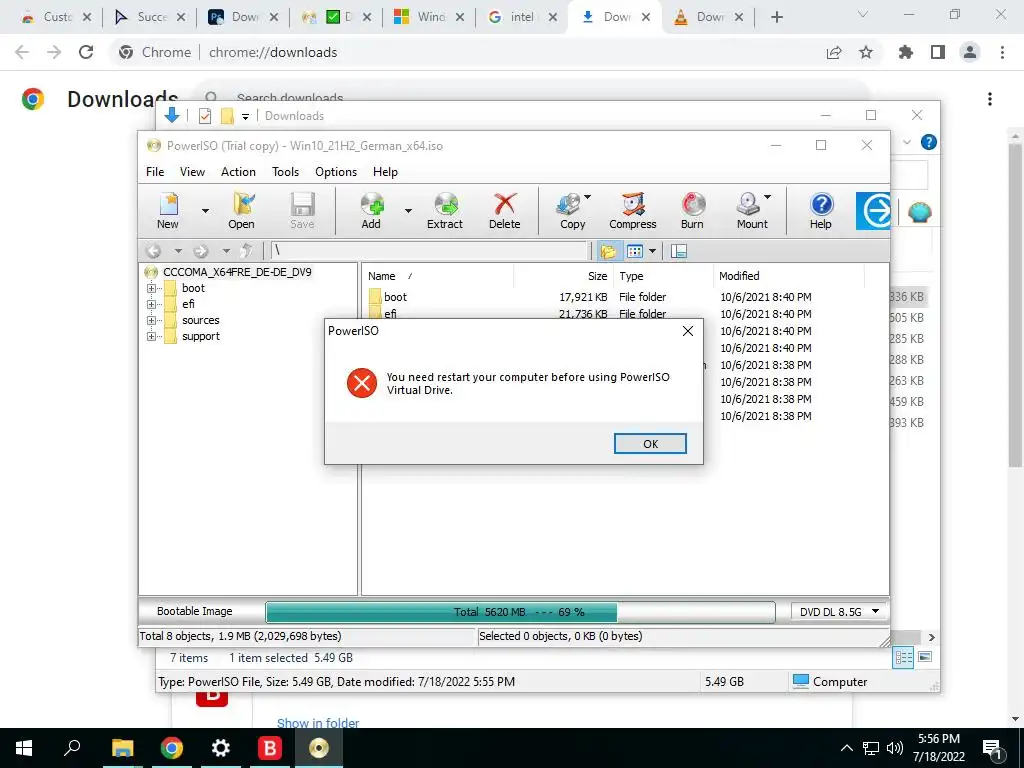Click the Burn toolbar icon
Viewport: 1024px width, 768px height.
click(692, 210)
